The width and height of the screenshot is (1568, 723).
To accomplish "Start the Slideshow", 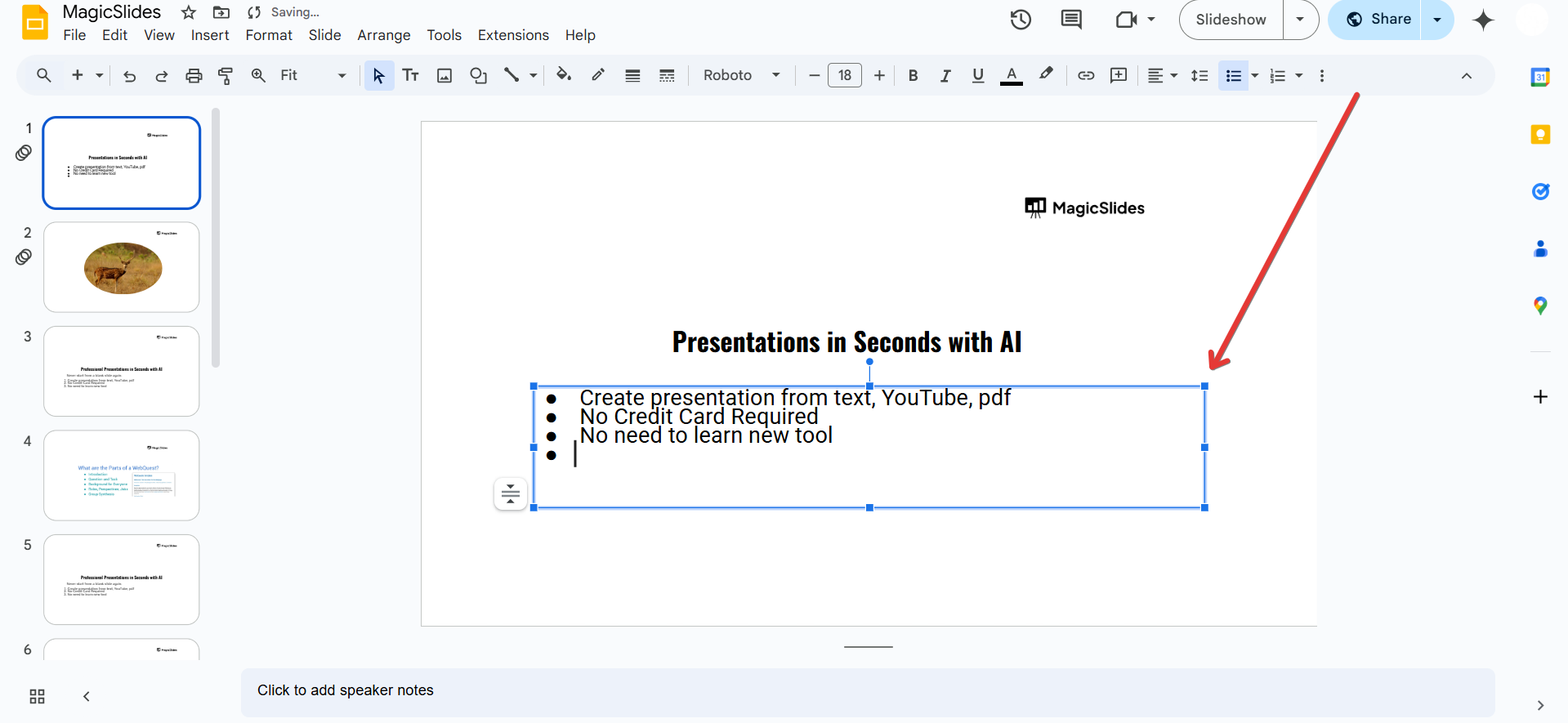I will coord(1231,20).
